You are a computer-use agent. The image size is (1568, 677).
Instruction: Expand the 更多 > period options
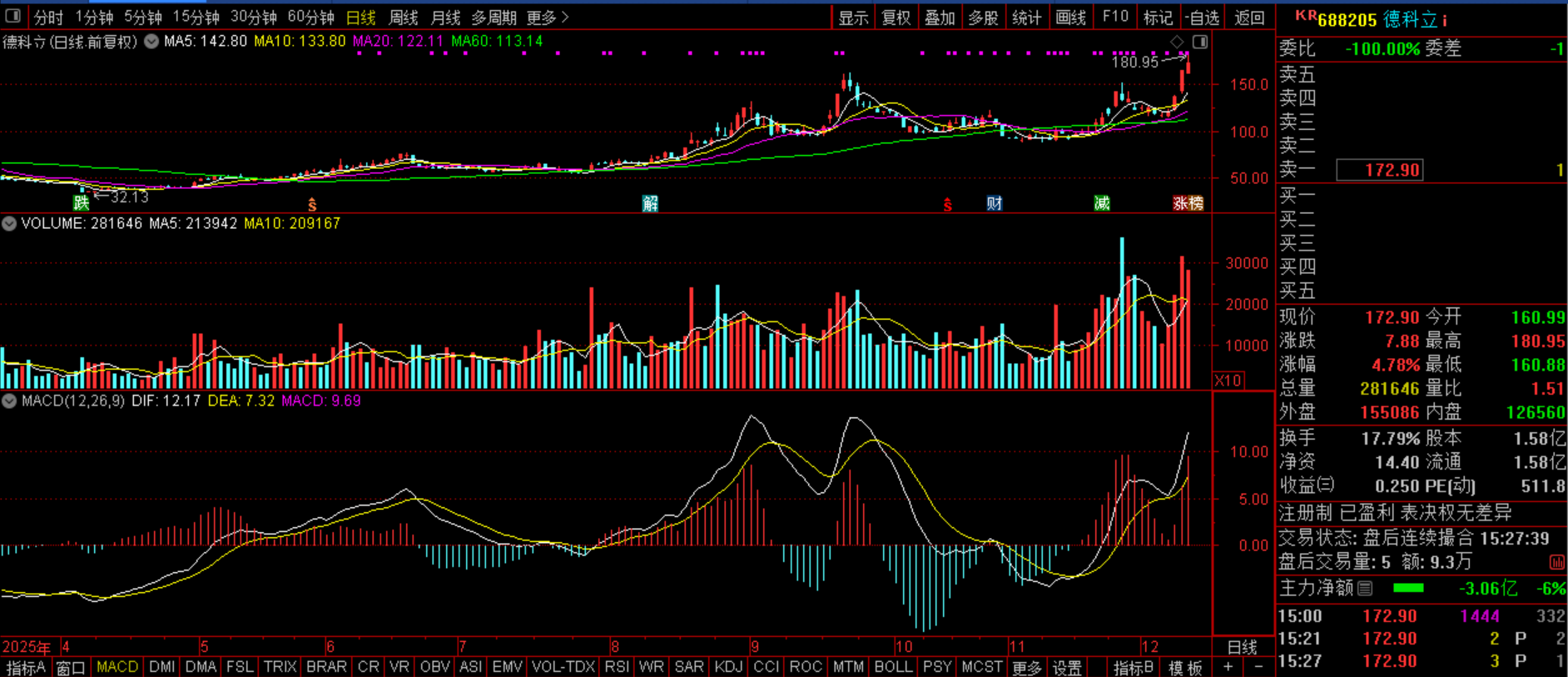click(548, 17)
